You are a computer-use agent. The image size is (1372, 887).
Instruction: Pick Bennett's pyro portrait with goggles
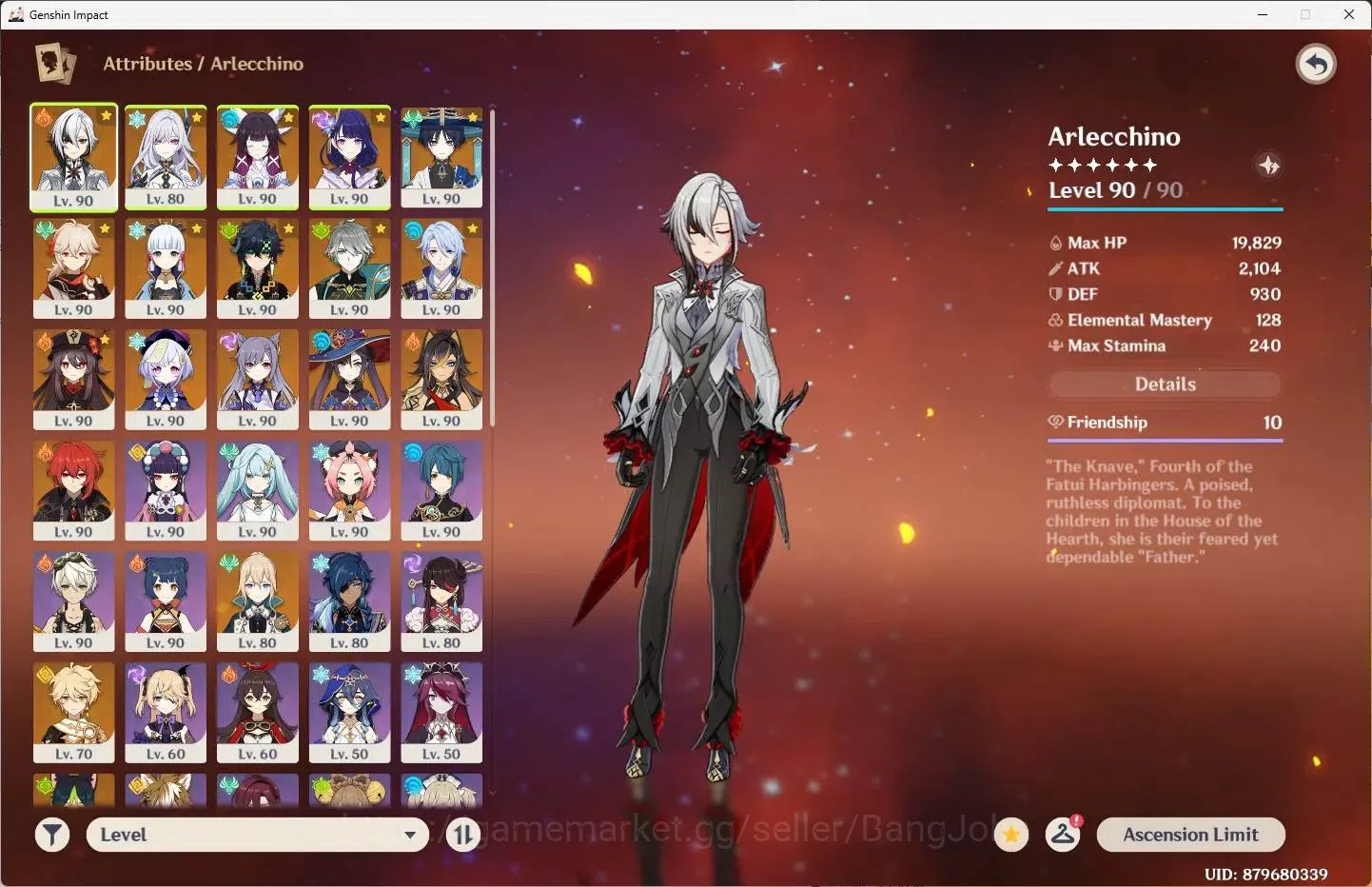point(73,602)
